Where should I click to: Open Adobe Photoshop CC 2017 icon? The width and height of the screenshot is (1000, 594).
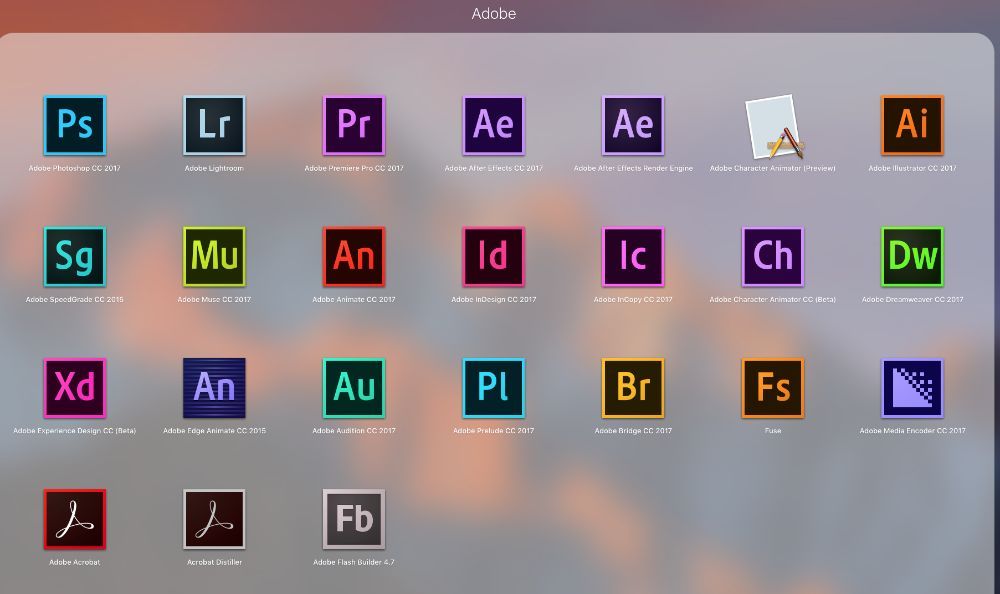(x=75, y=125)
